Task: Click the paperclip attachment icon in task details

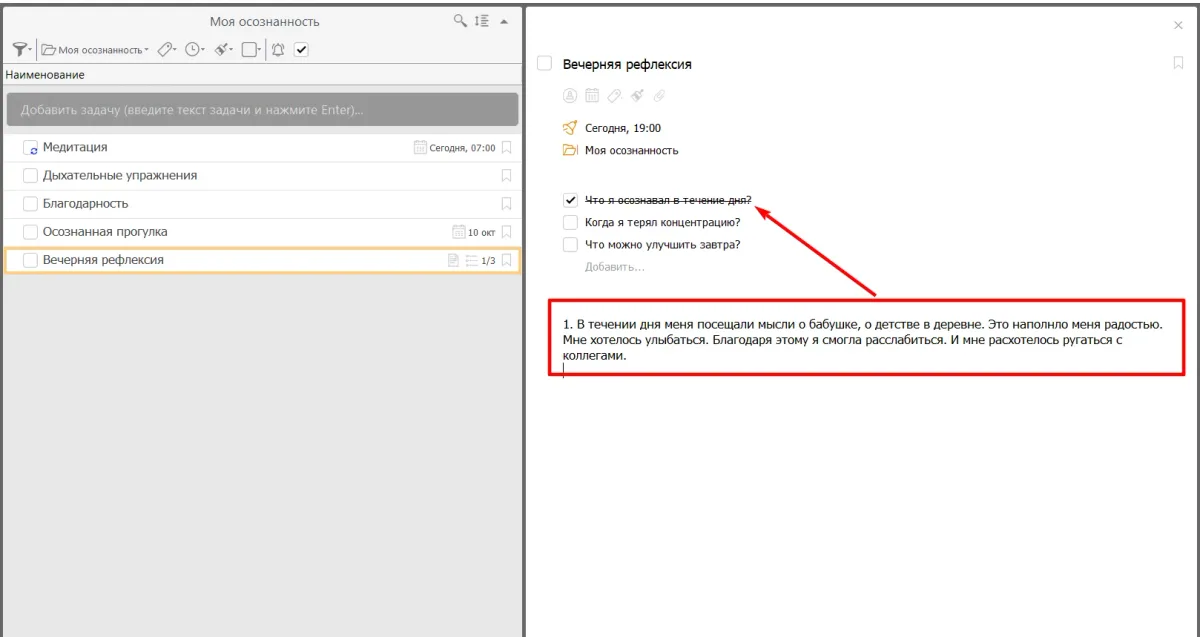Action: click(x=659, y=96)
